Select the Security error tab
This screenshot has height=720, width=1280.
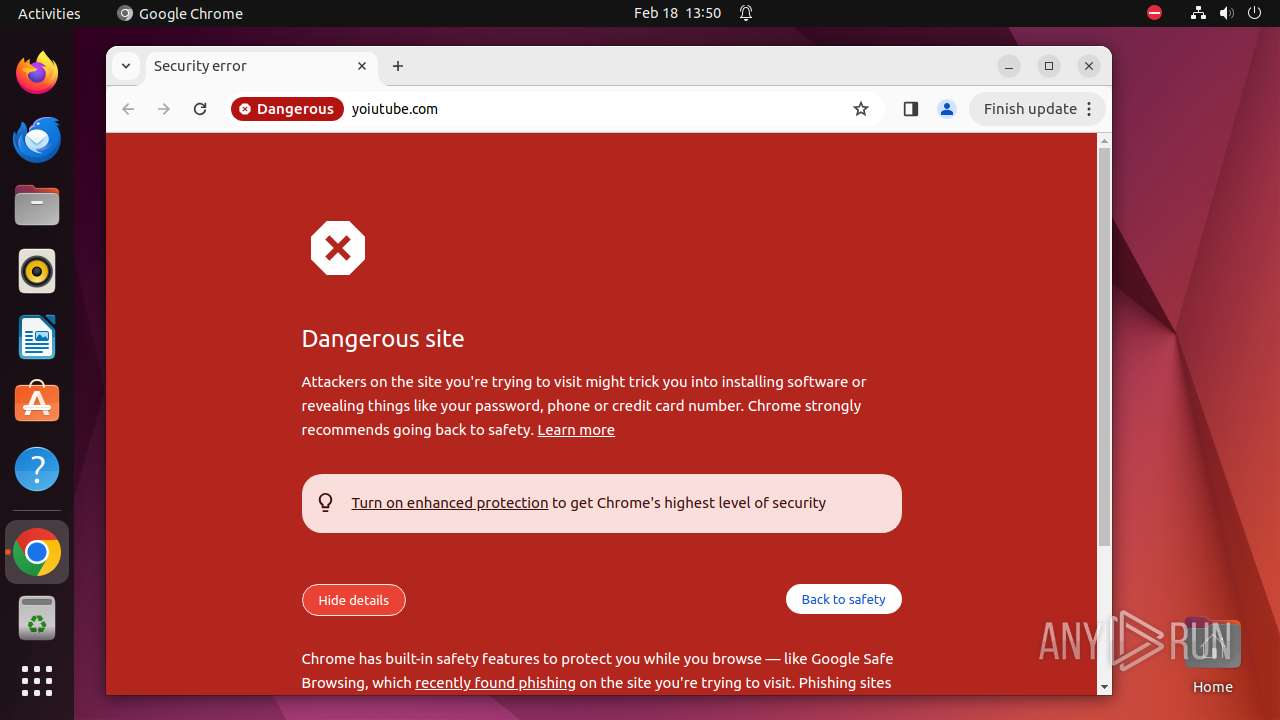click(x=260, y=66)
